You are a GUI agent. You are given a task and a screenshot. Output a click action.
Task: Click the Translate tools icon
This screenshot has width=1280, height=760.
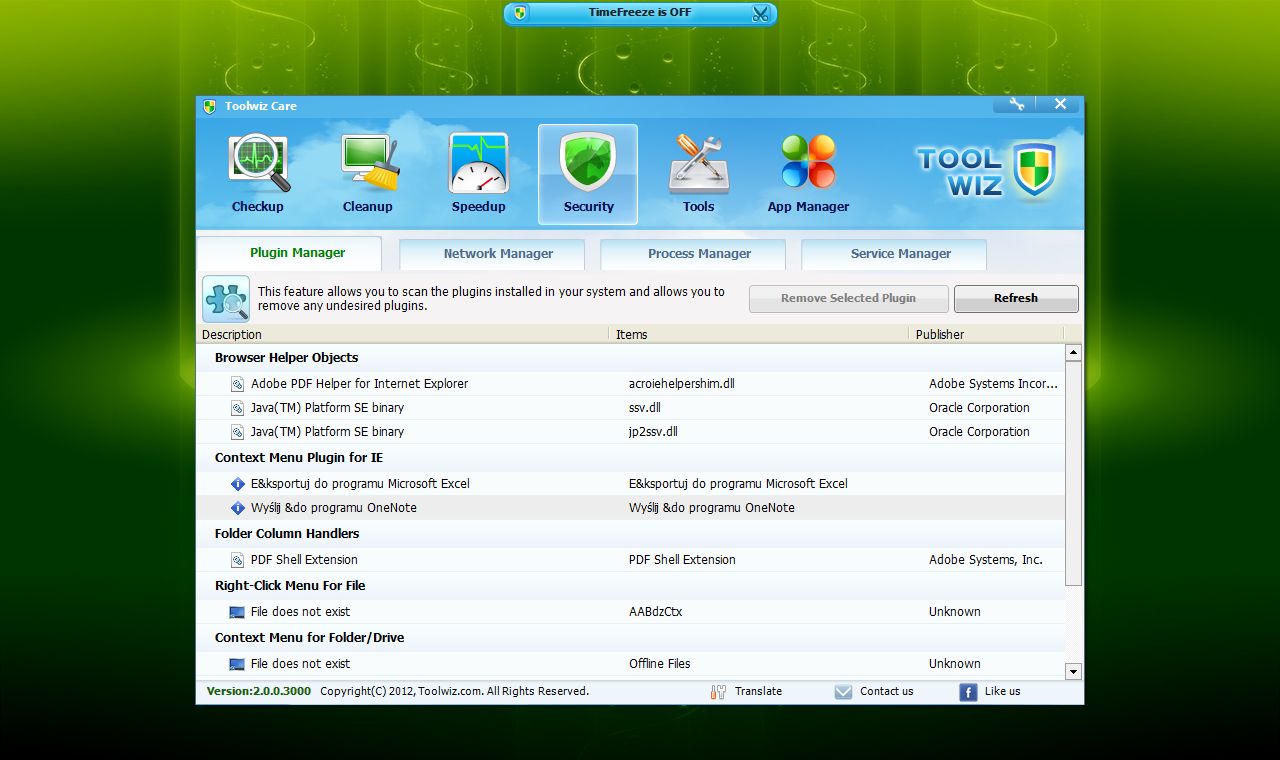click(x=718, y=692)
